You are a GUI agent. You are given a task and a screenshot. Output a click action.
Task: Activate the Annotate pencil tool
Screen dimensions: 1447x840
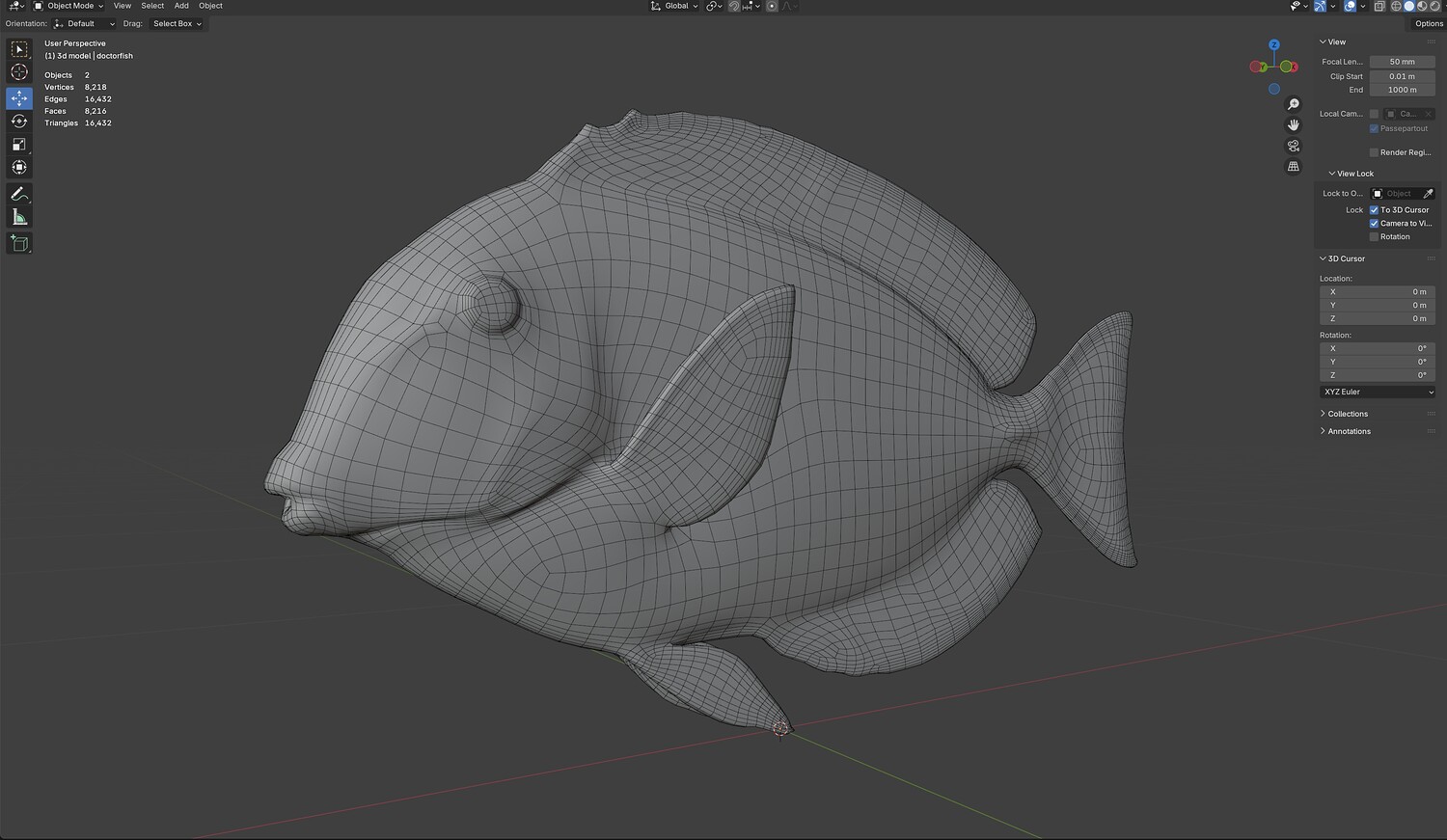point(19,194)
